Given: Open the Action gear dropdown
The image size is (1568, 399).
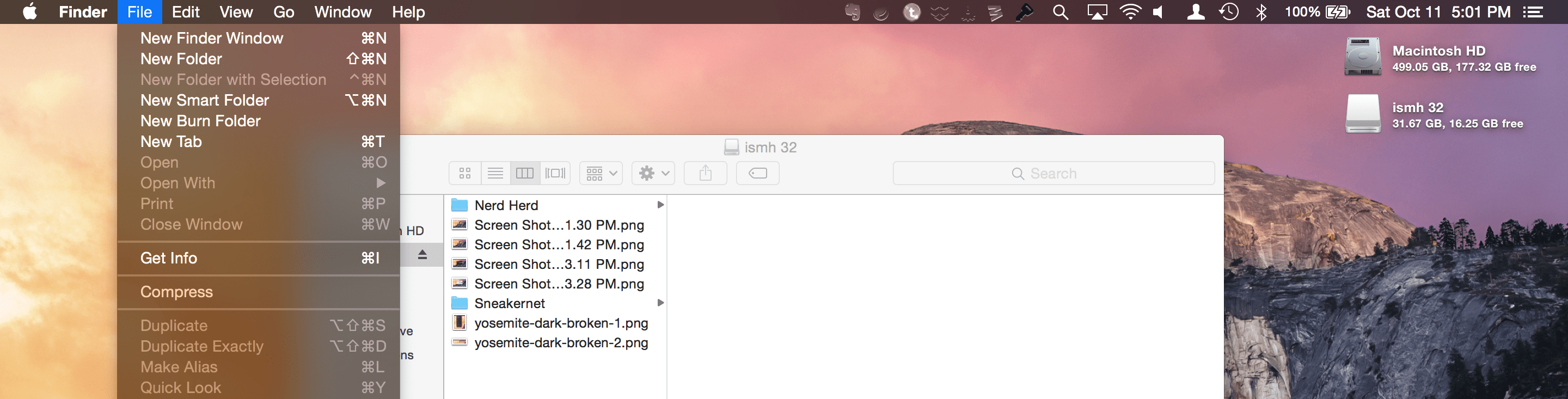Looking at the screenshot, I should [653, 173].
